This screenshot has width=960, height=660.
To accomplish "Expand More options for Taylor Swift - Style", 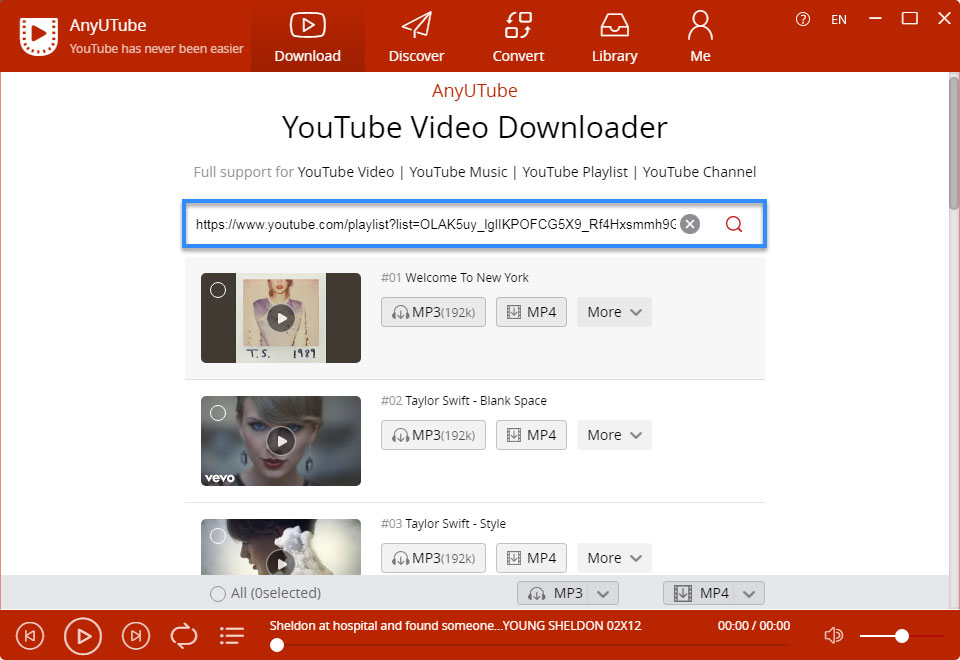I will tap(614, 558).
